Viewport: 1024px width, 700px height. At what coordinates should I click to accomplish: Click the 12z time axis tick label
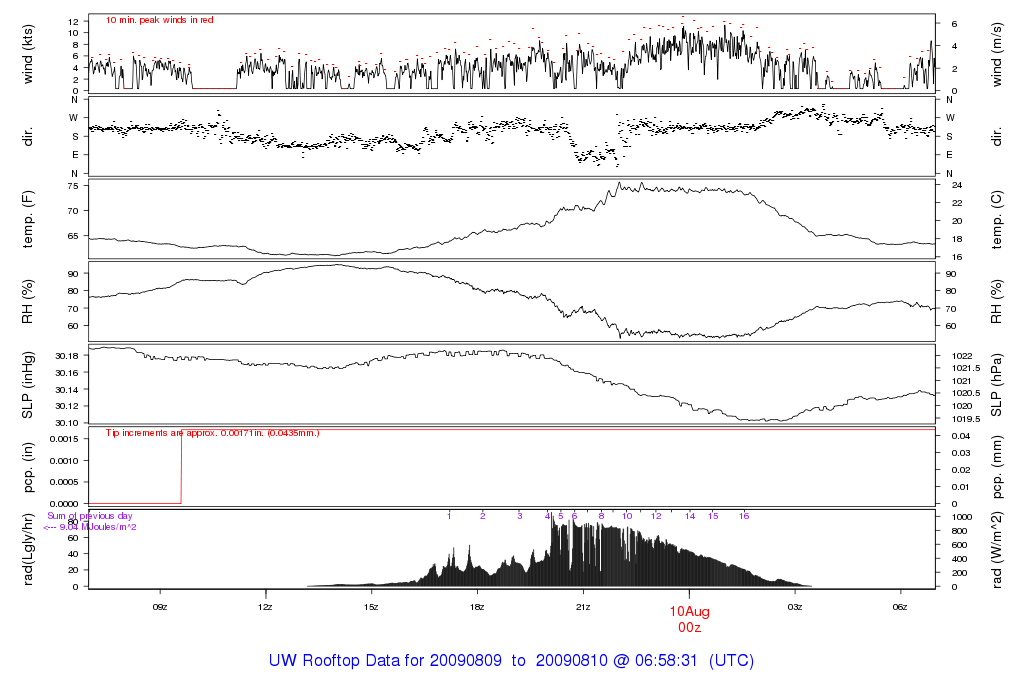click(265, 607)
